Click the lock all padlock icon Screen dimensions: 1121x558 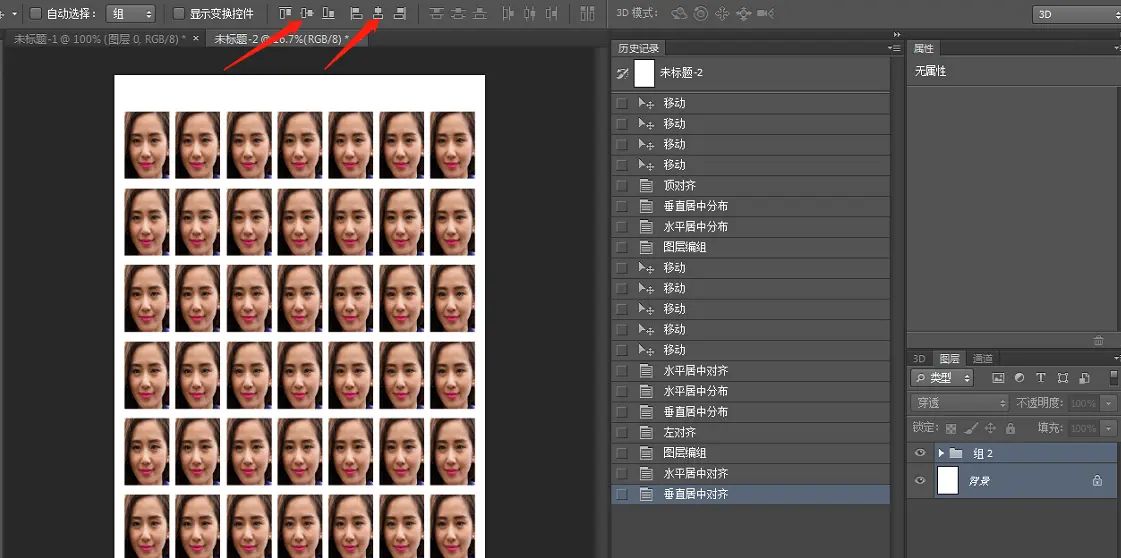[x=1010, y=429]
